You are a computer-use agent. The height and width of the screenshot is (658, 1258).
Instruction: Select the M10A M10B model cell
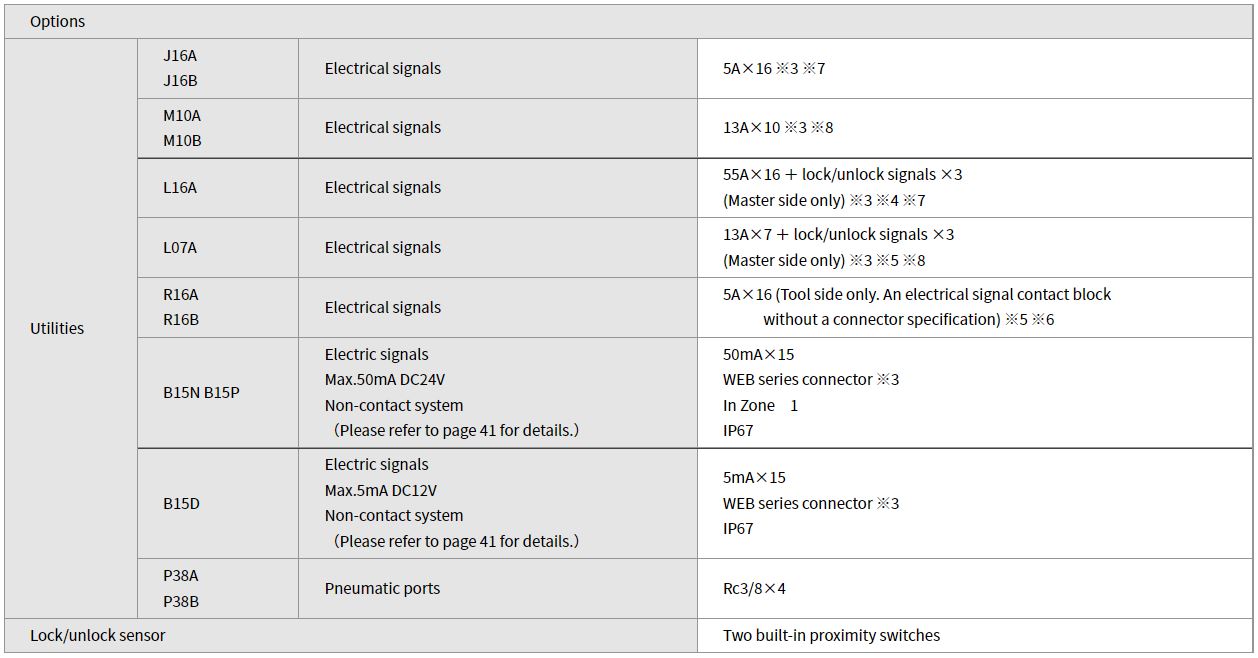[x=218, y=128]
